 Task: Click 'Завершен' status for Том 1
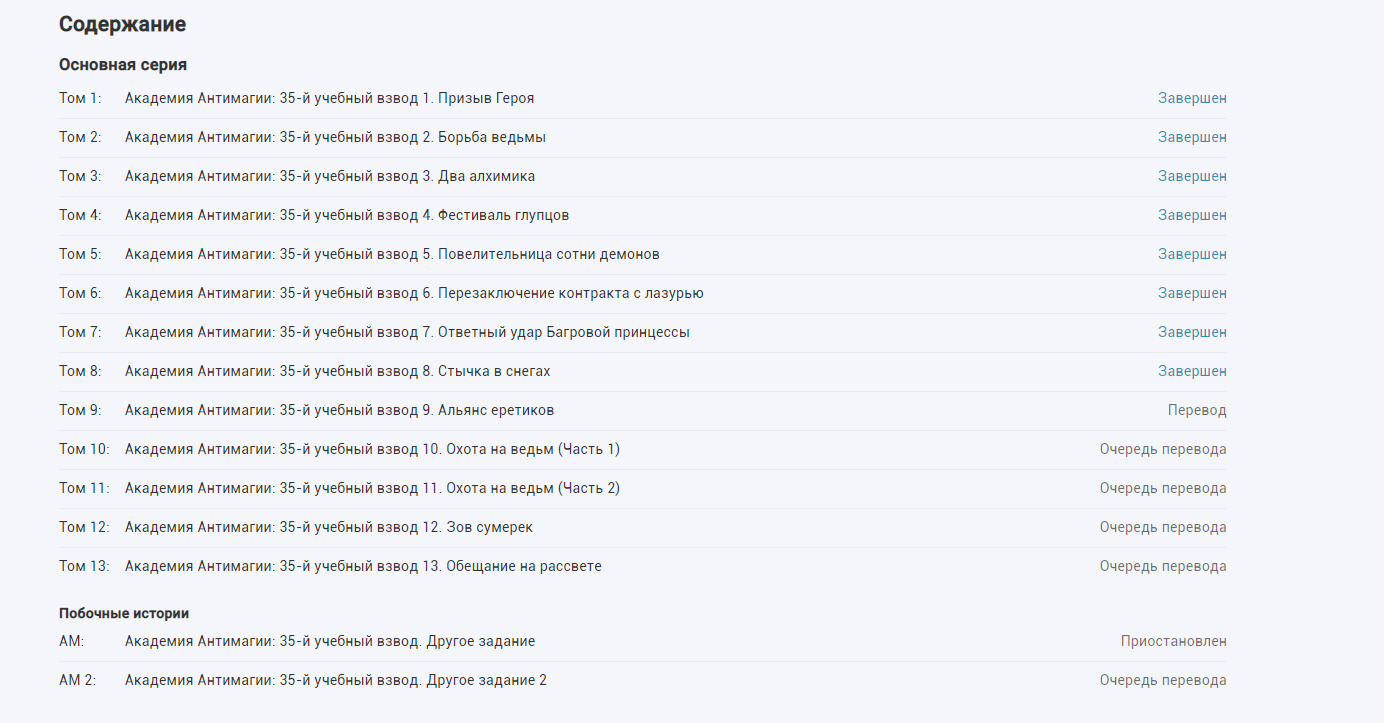pyautogui.click(x=1192, y=98)
